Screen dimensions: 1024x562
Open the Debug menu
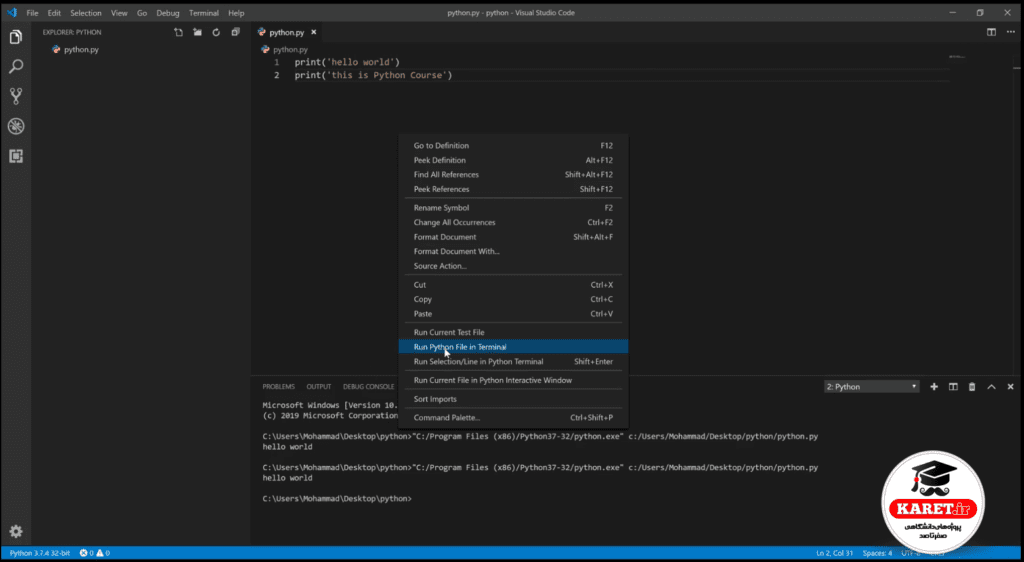tap(168, 13)
